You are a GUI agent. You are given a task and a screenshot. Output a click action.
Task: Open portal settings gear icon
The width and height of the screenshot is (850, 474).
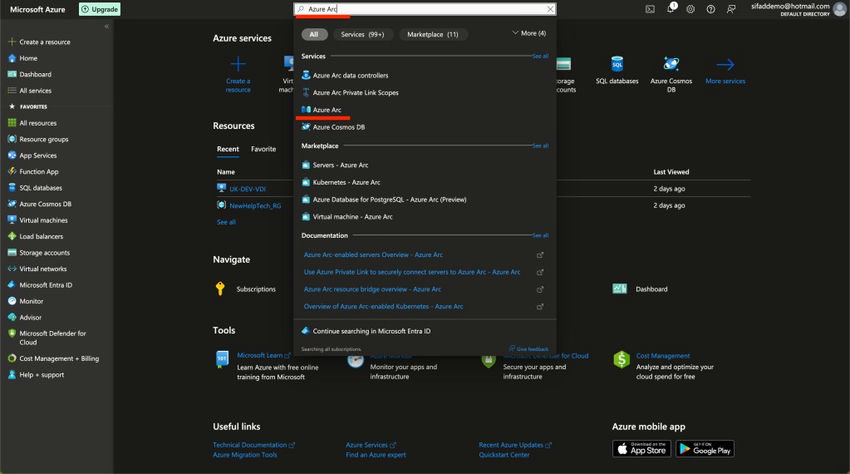691,9
